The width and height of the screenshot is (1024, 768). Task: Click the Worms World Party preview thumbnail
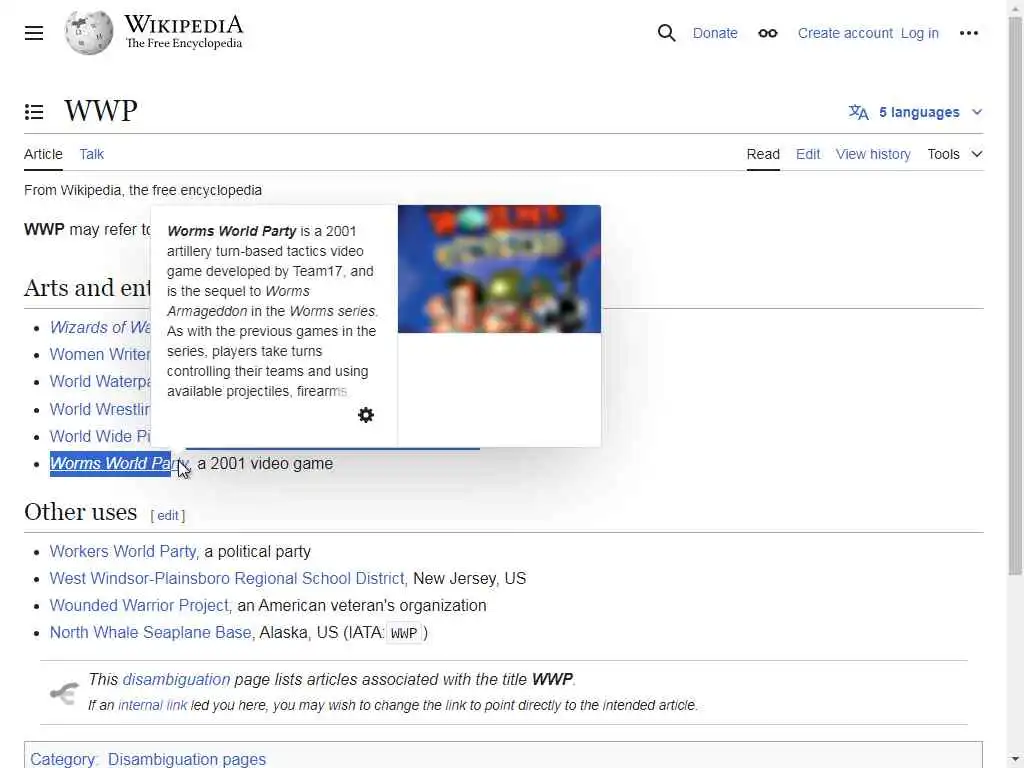[499, 269]
